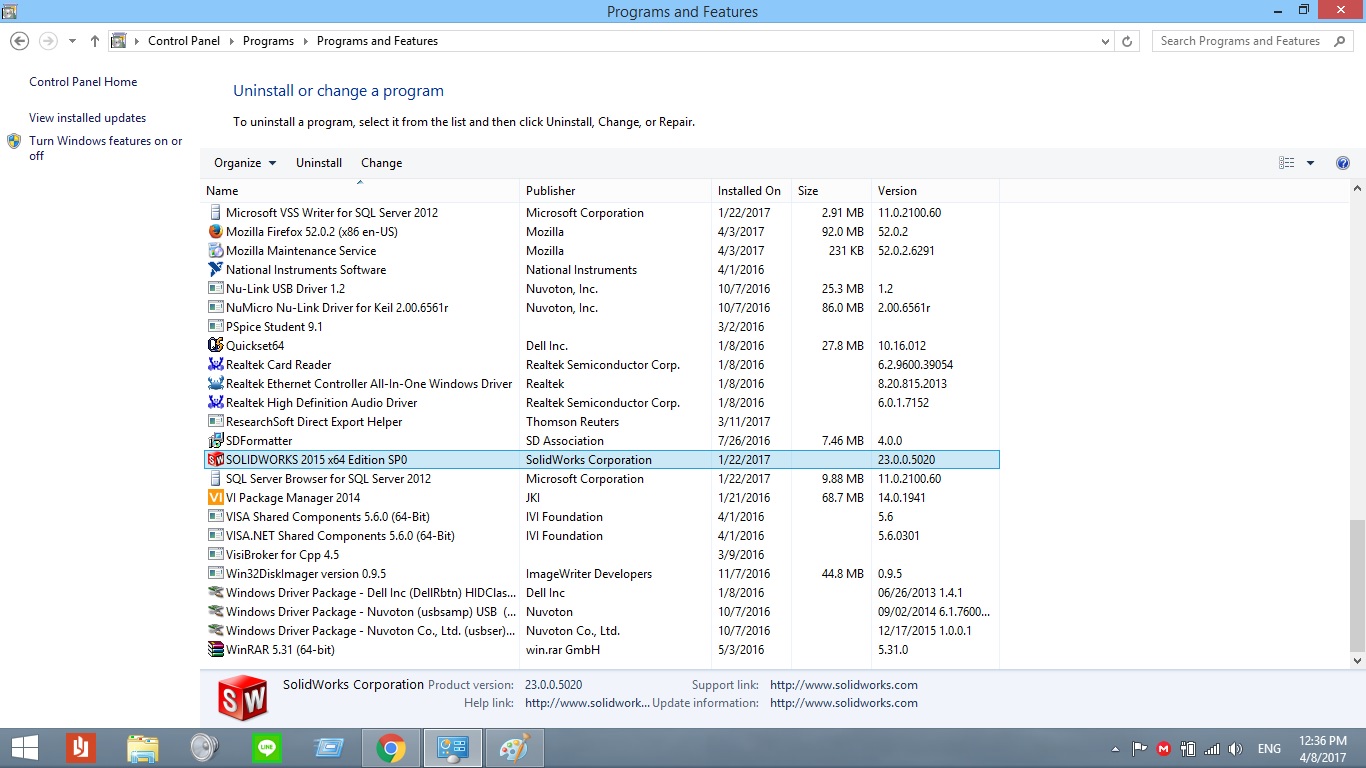This screenshot has width=1366, height=768.
Task: Open the Update information solidworks.com URL
Action: (x=844, y=703)
